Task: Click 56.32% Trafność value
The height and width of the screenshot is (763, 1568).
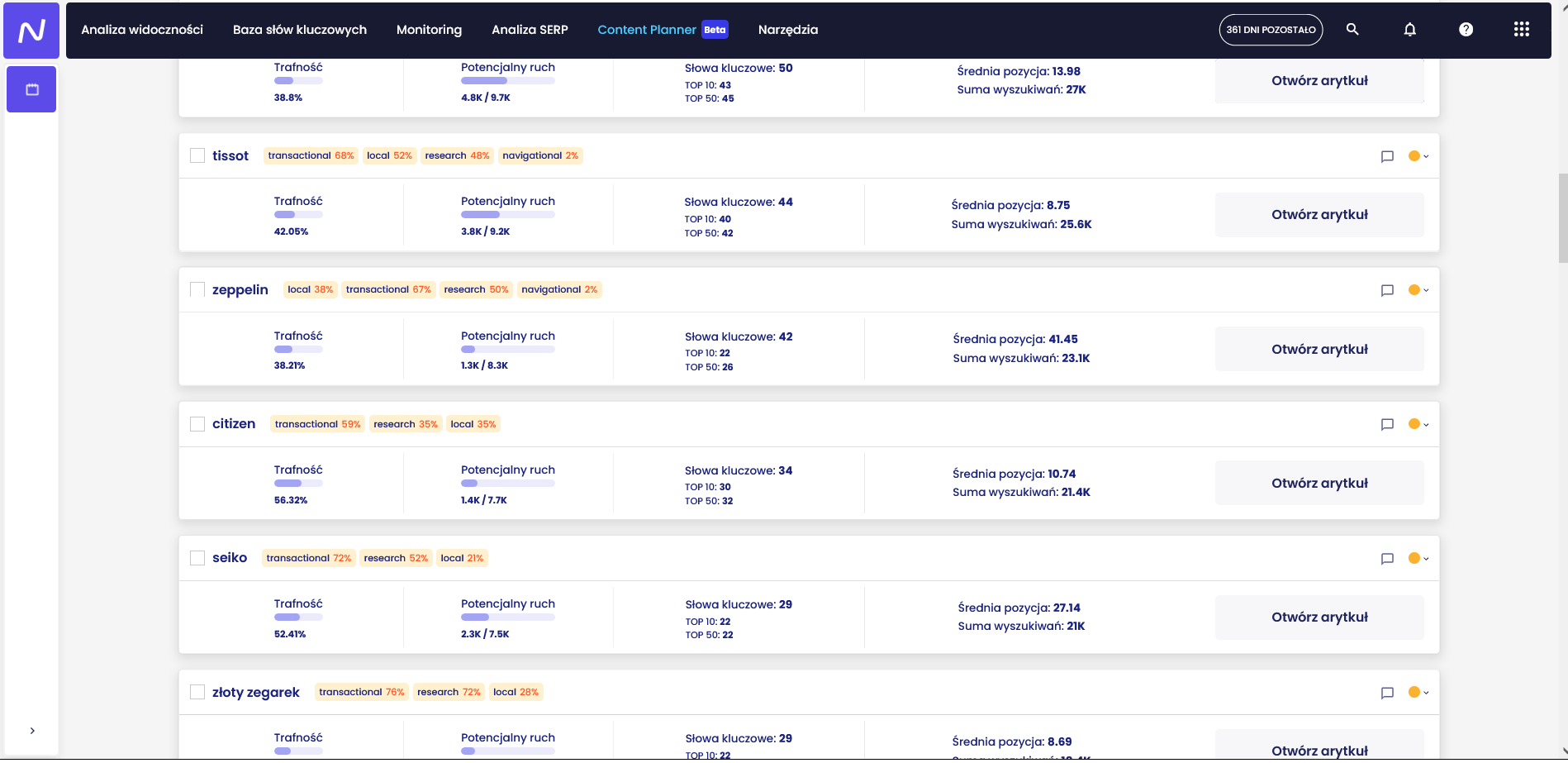Action: click(x=291, y=500)
